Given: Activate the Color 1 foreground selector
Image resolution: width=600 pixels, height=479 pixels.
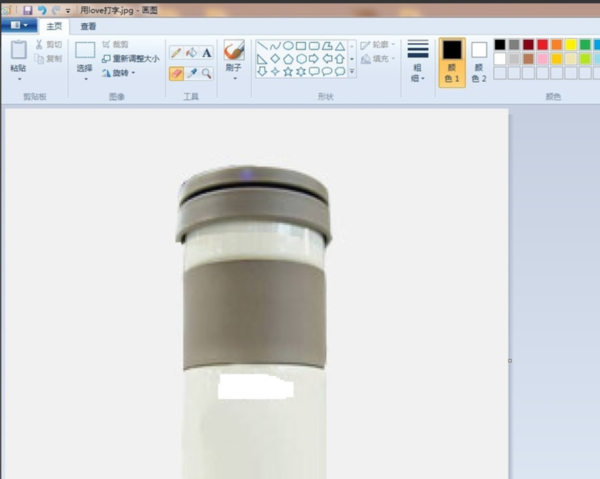Looking at the screenshot, I should coord(452,62).
